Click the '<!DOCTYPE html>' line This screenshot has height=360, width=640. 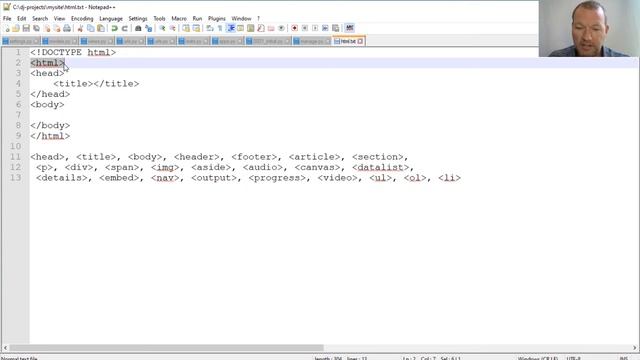pos(73,52)
